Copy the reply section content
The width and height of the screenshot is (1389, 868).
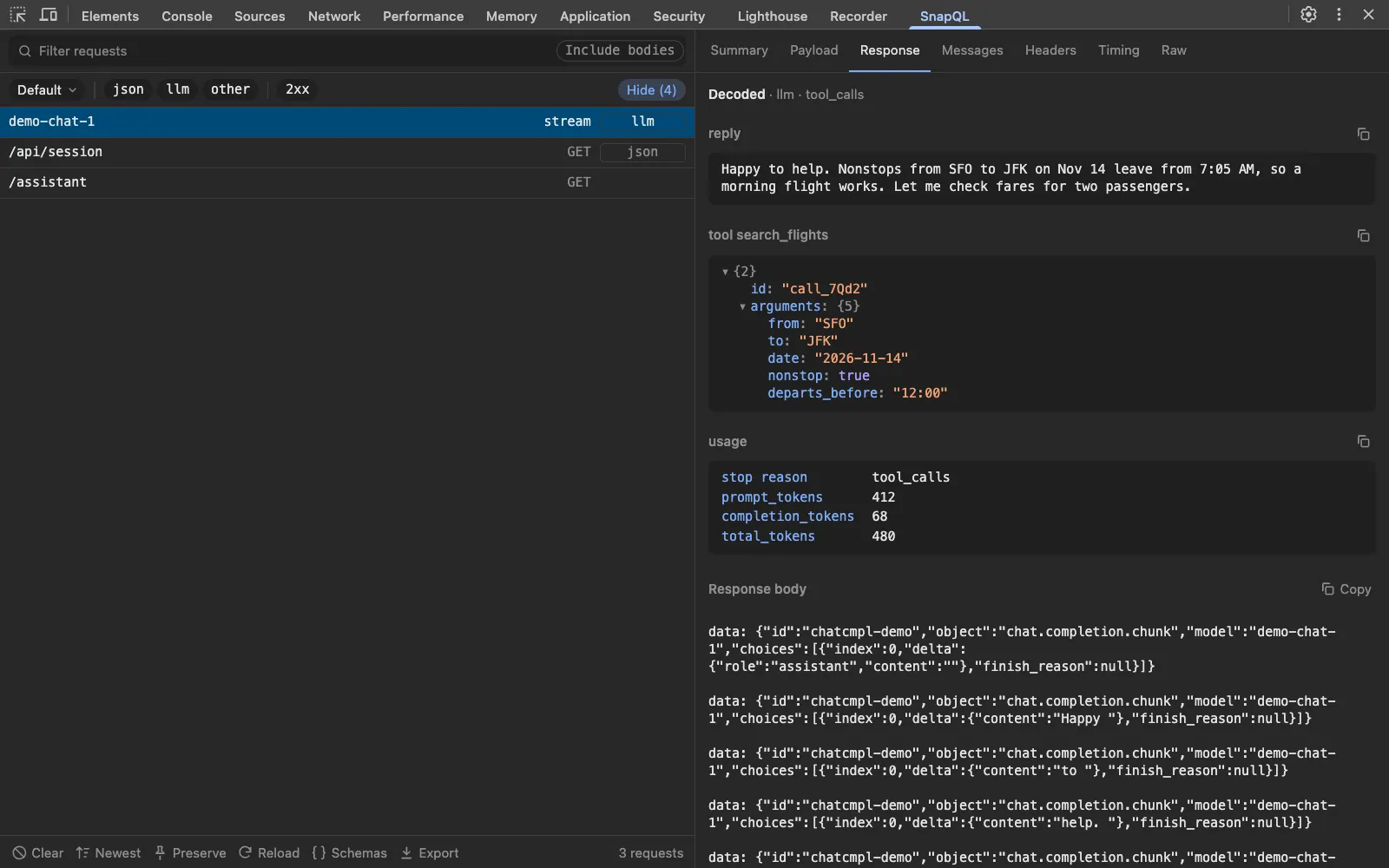pyautogui.click(x=1363, y=134)
